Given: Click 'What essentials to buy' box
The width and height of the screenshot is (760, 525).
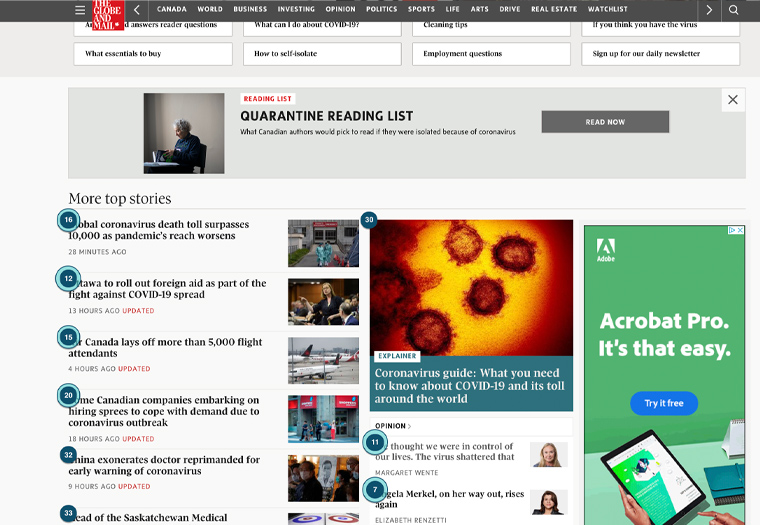Looking at the screenshot, I should [x=153, y=54].
